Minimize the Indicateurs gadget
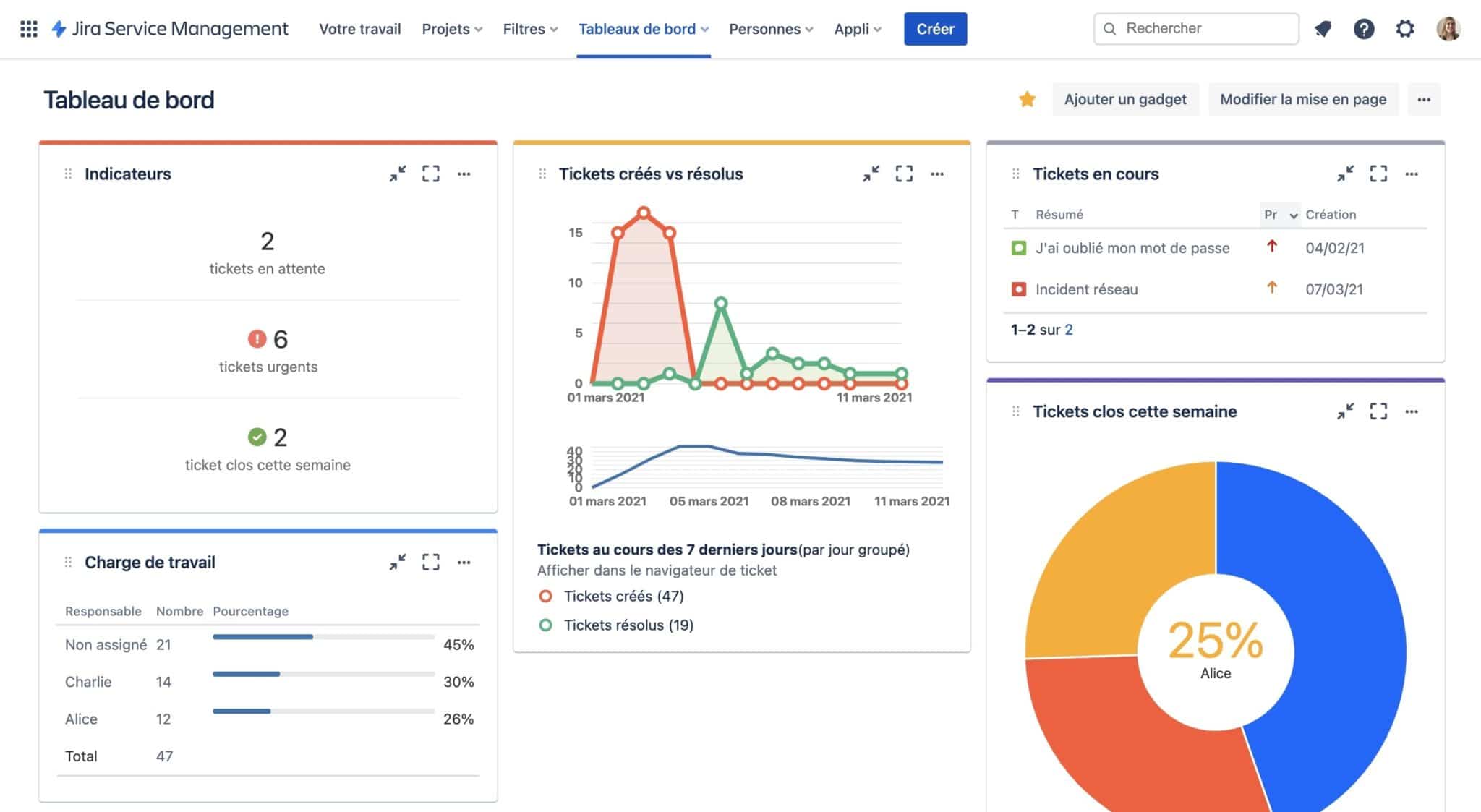This screenshot has width=1481, height=812. tap(398, 174)
